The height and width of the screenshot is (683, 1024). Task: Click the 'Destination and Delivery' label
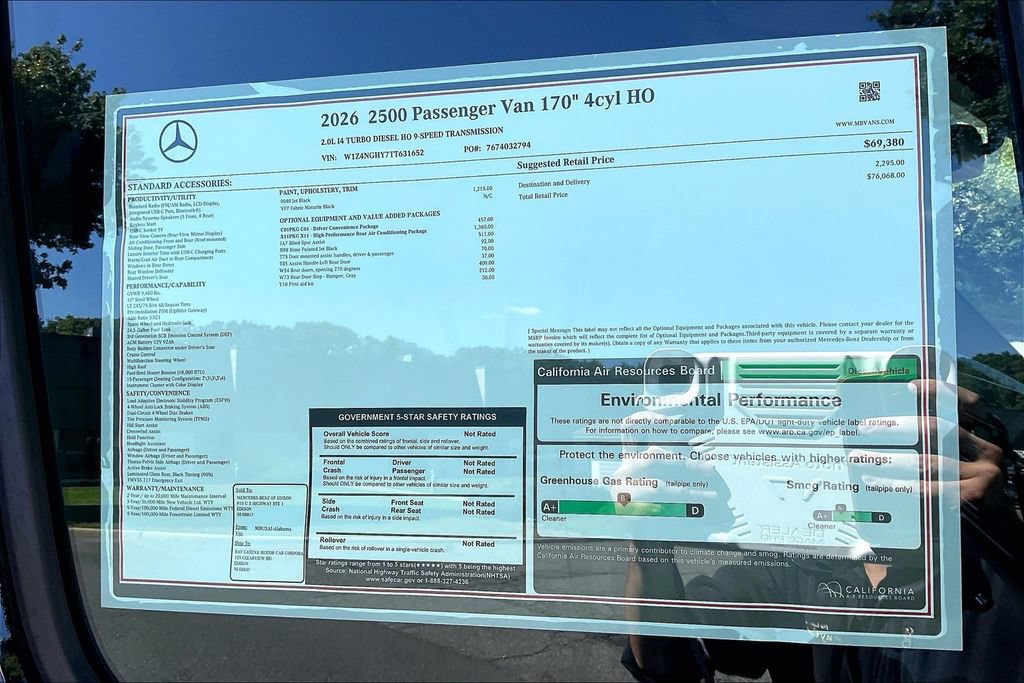(x=554, y=183)
